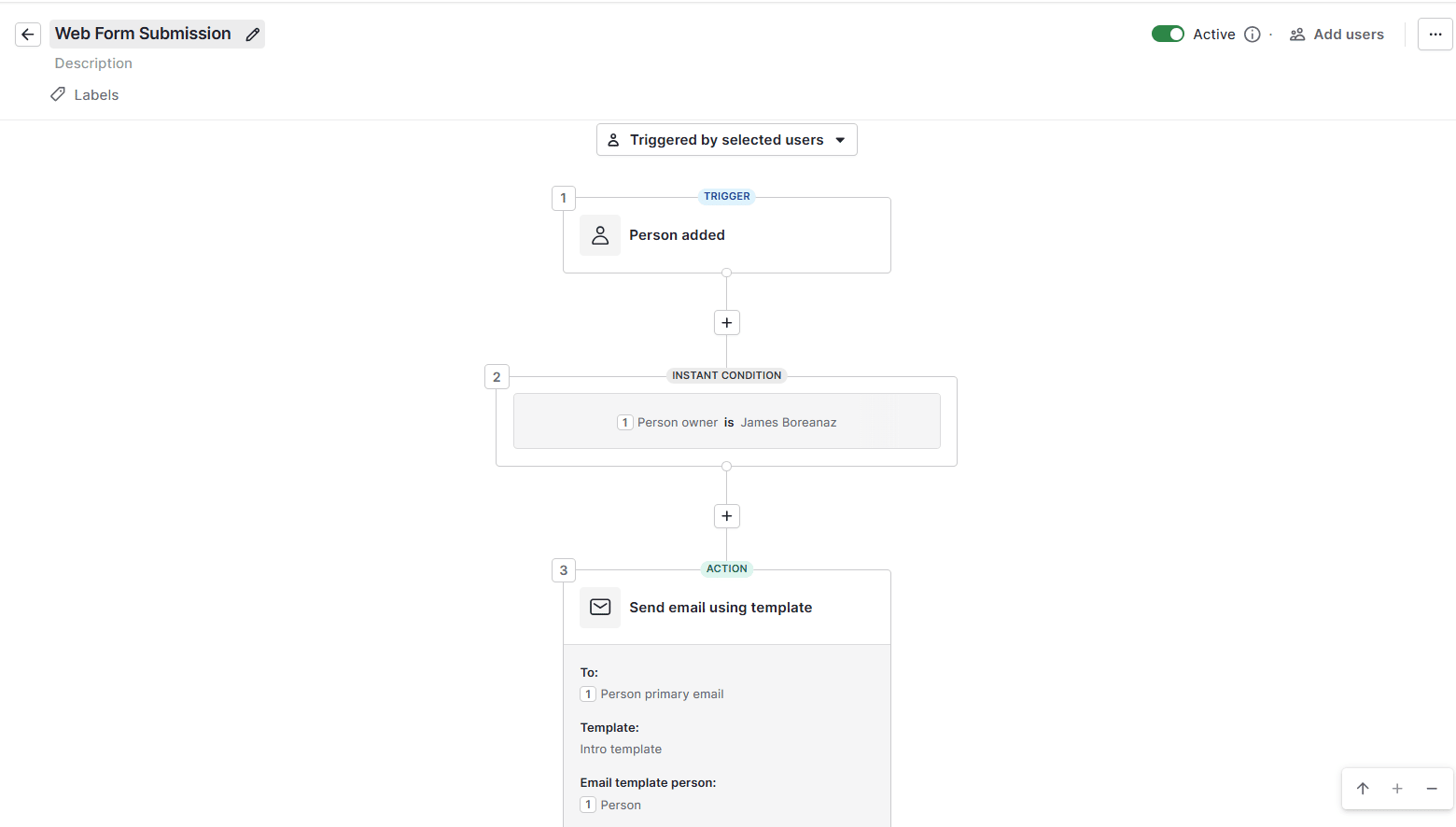The image size is (1456, 827).
Task: Click zoom in on the canvas controls
Action: (x=1397, y=789)
